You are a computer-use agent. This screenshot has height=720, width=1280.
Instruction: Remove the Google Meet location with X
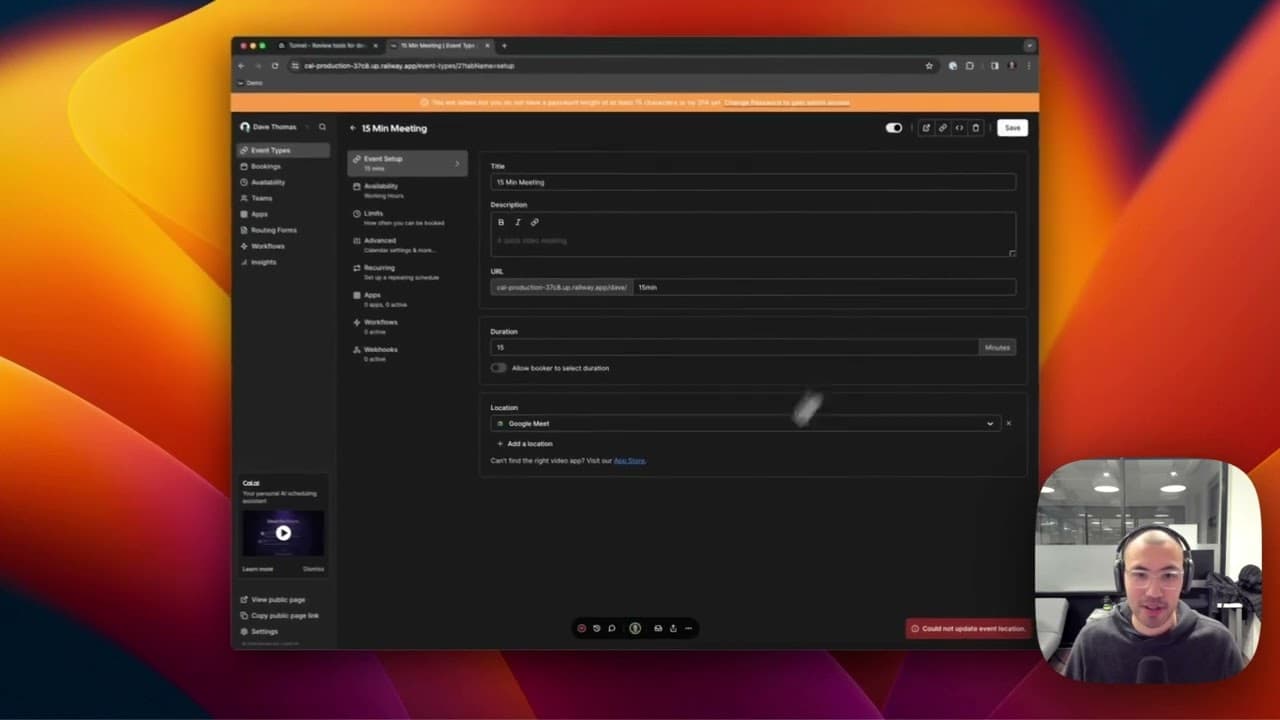coord(1008,423)
